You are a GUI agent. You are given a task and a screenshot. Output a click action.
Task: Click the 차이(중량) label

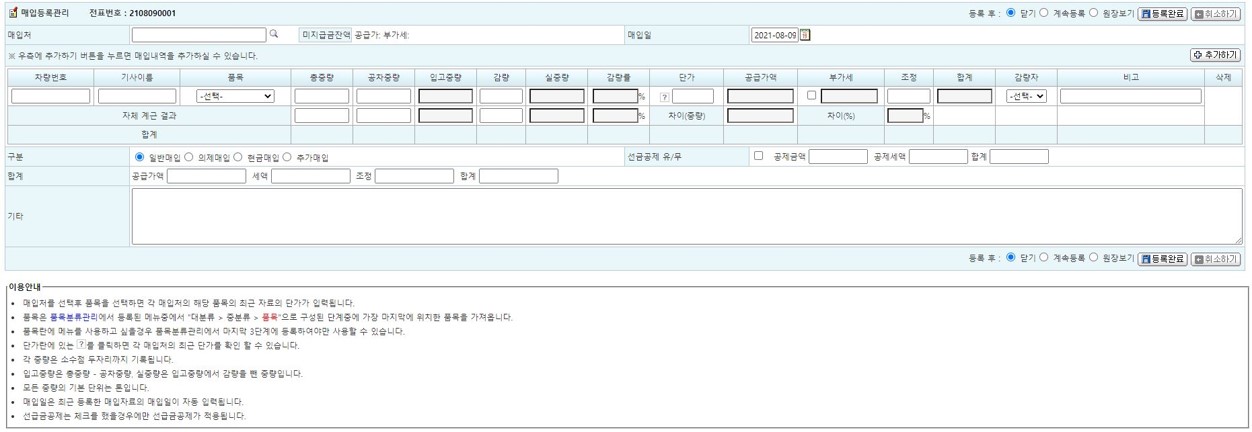click(x=687, y=116)
